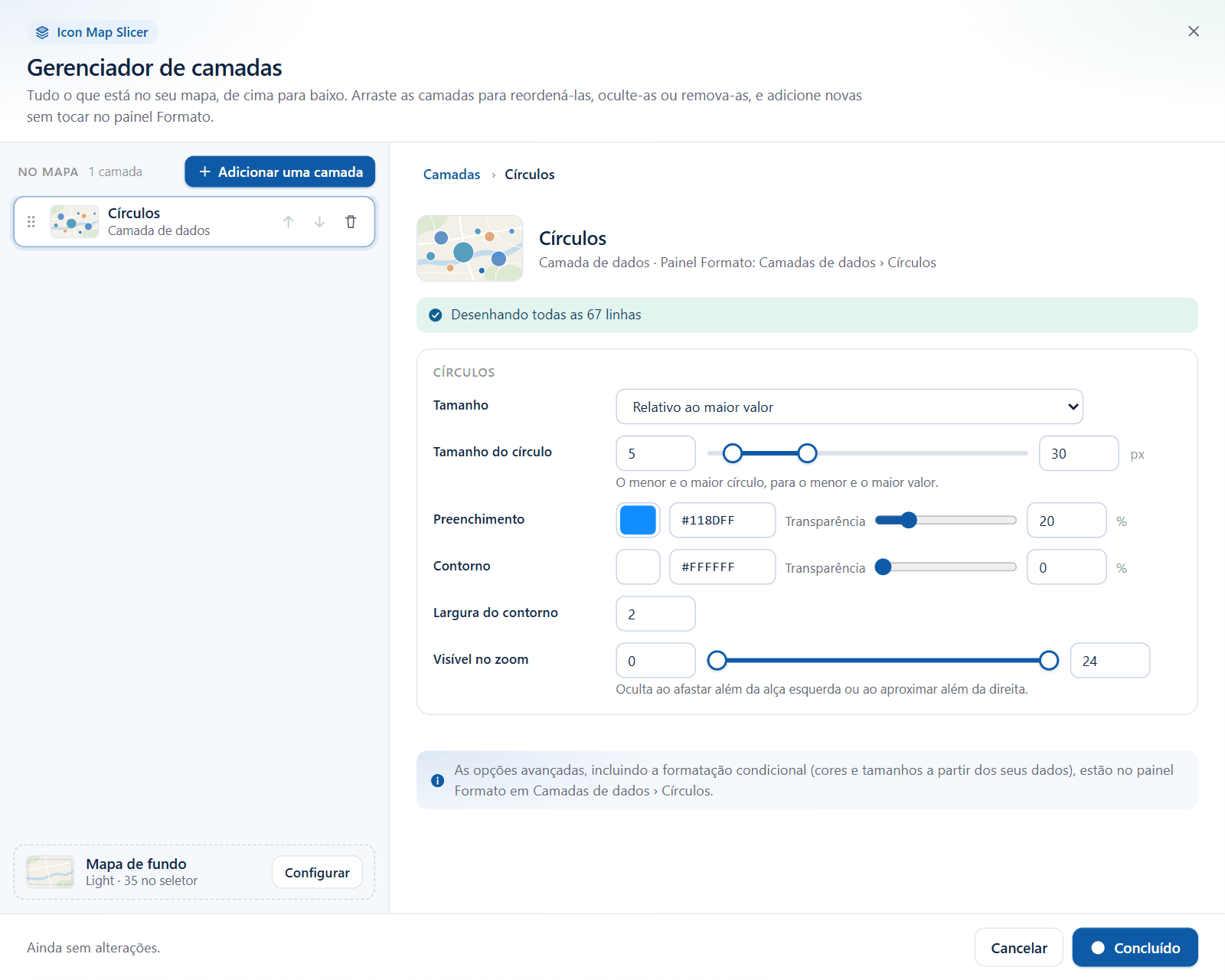Open the blue fill color swatch
This screenshot has height=980, width=1225.
tap(638, 521)
